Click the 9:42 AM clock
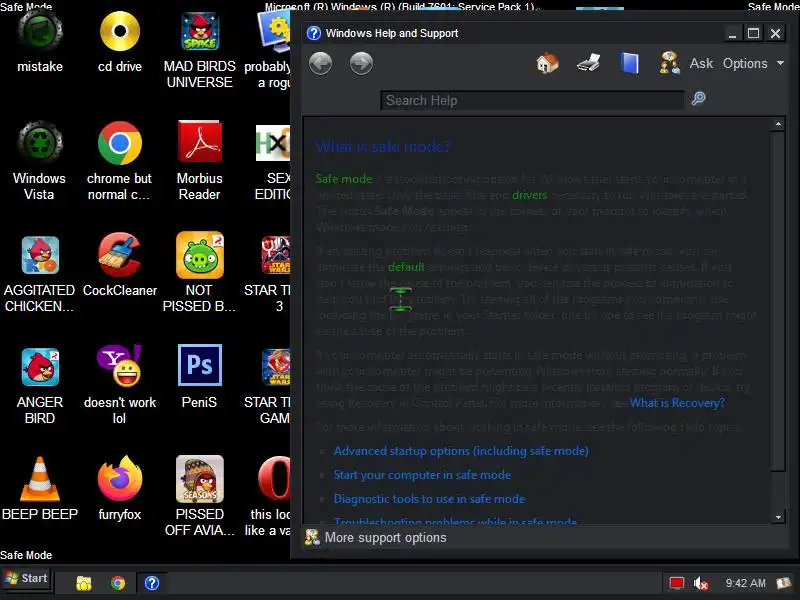 pyautogui.click(x=745, y=583)
